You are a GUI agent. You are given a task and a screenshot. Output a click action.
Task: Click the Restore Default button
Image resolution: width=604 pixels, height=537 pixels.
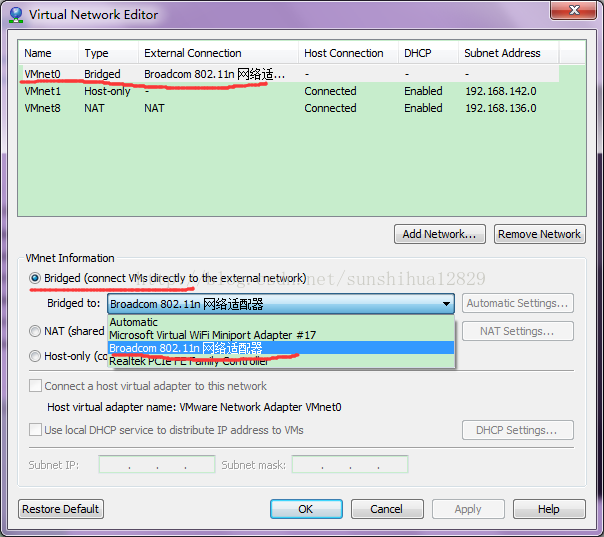(x=61, y=509)
